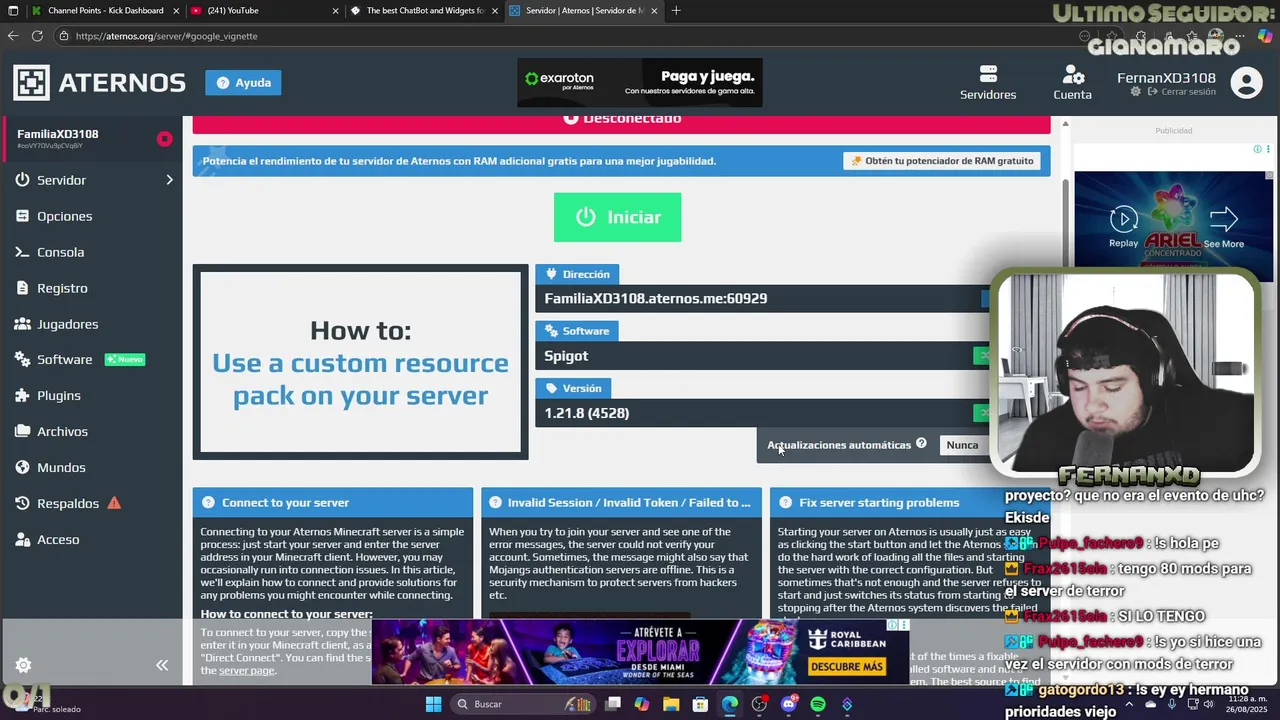Click the version 1.21.8 (4528) field

[x=760, y=413]
